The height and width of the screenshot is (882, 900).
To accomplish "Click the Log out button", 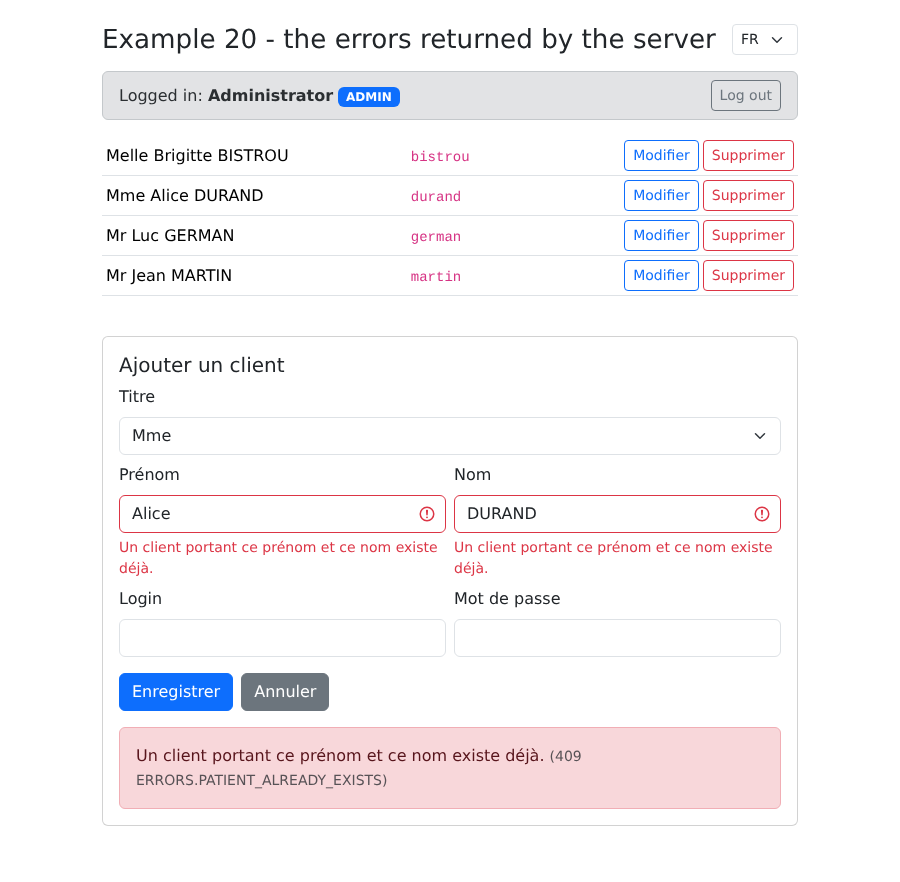I will (746, 95).
